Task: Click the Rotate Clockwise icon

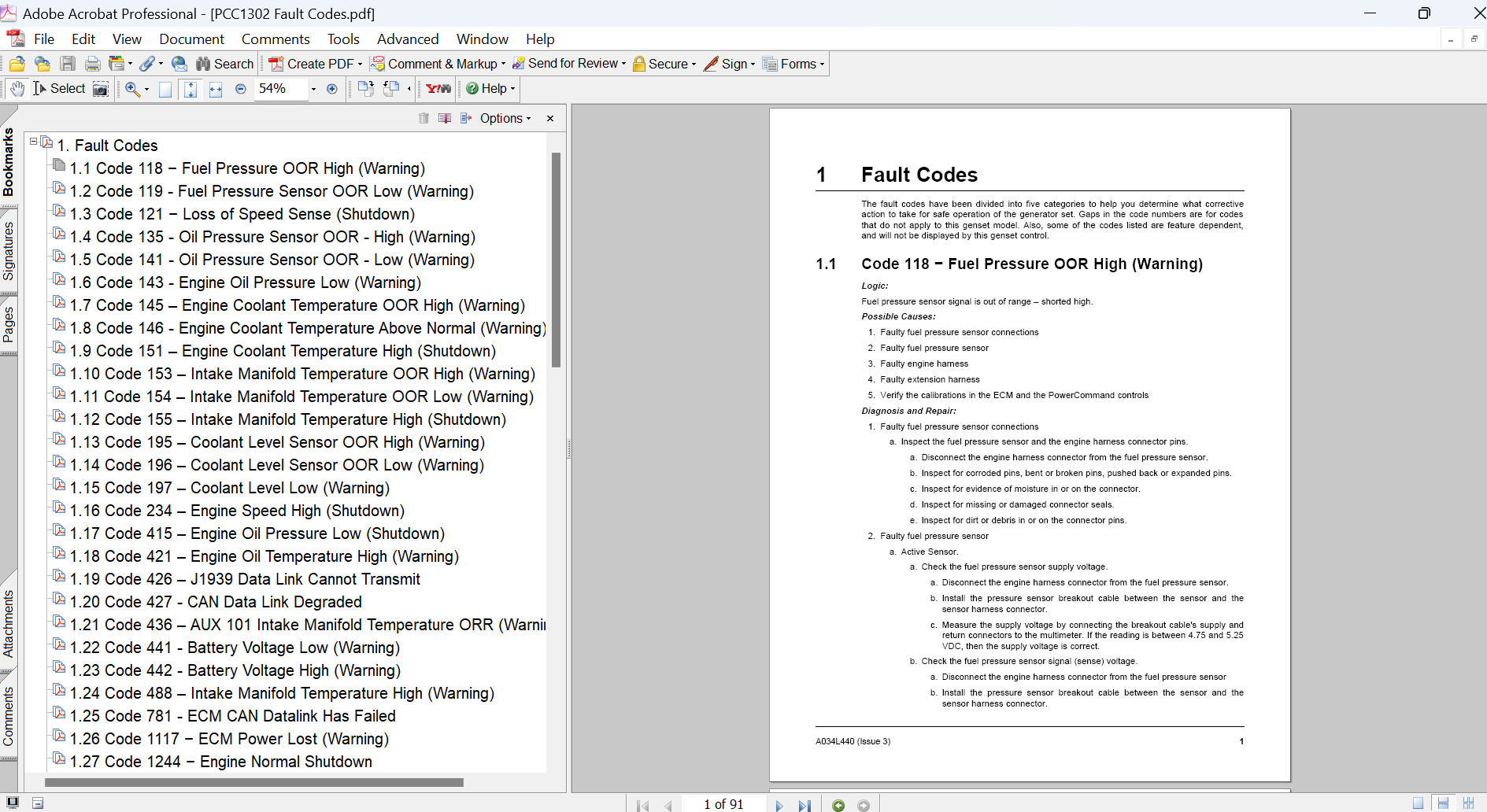Action: coord(366,88)
